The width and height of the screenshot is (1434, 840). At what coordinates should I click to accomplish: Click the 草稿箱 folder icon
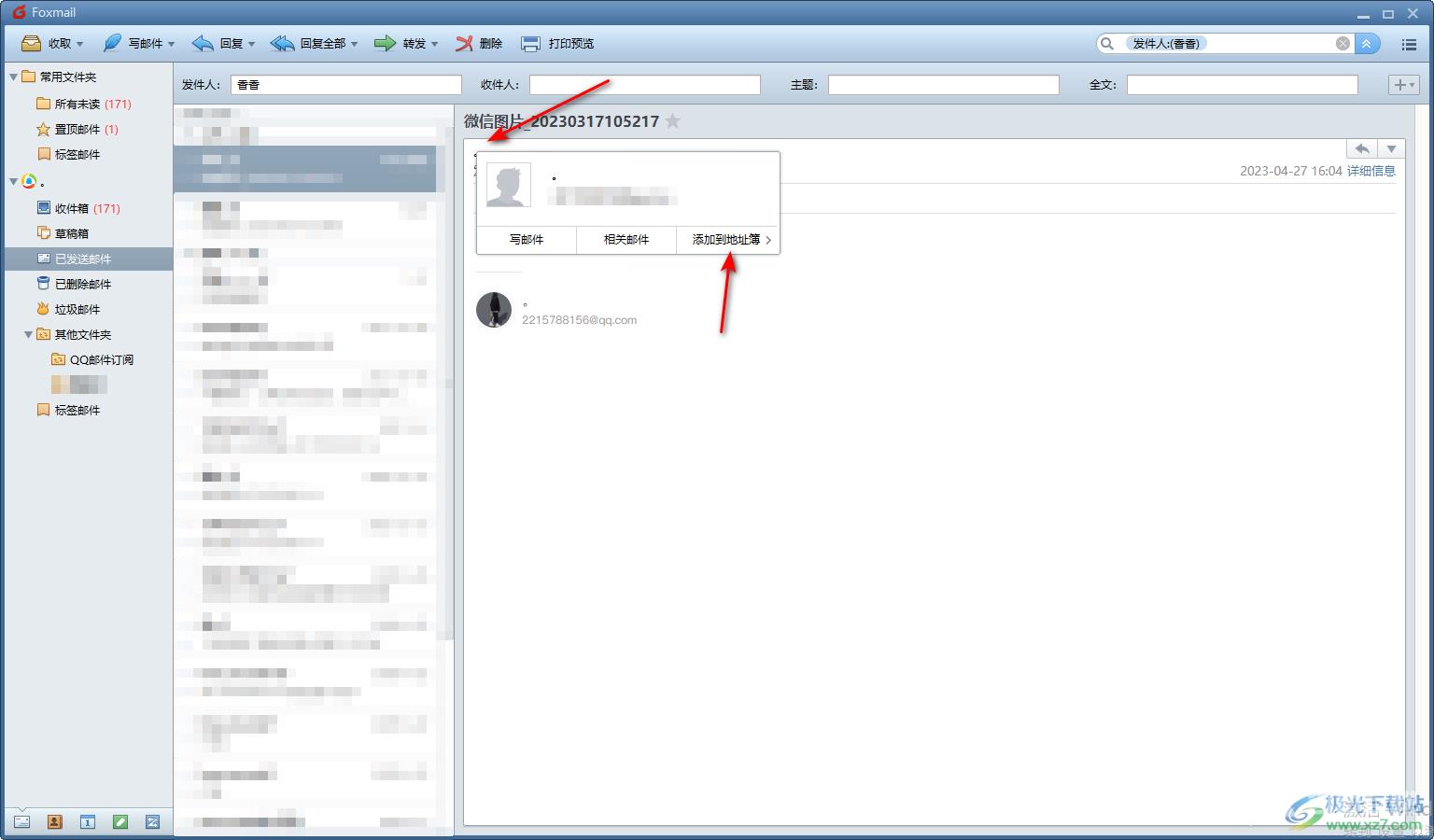43,232
